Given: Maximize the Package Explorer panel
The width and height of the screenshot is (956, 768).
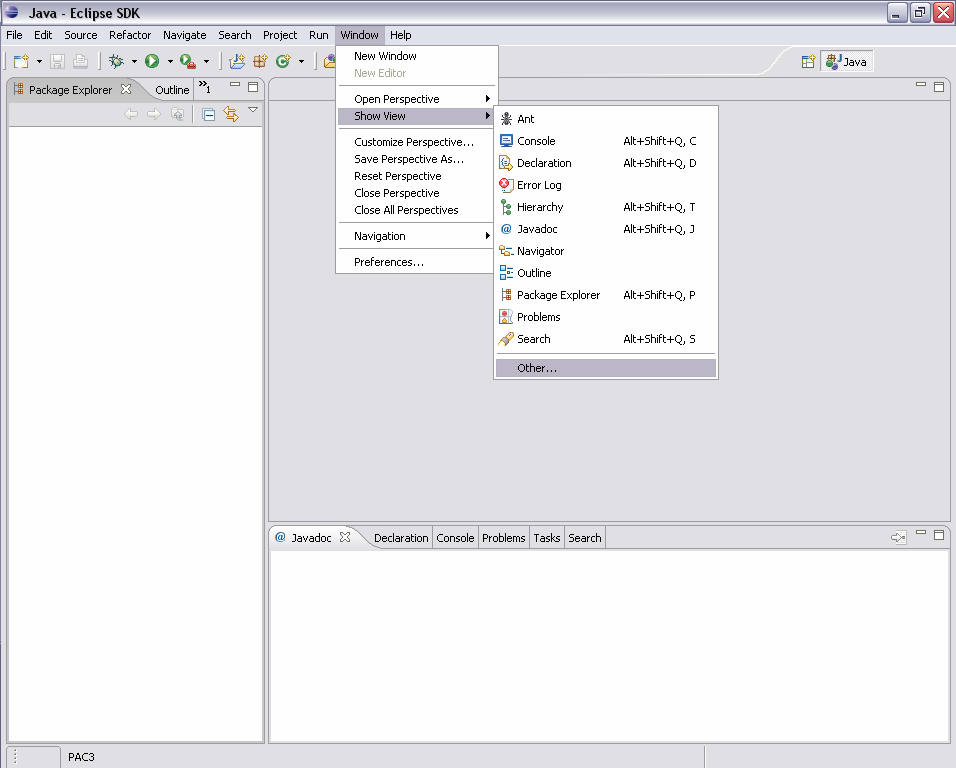Looking at the screenshot, I should pos(253,87).
